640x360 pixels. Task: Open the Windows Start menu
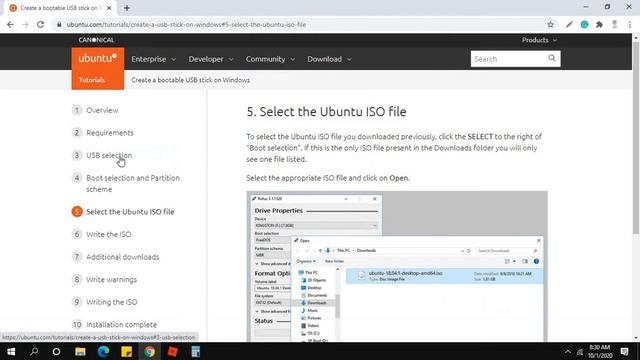click(x=11, y=351)
